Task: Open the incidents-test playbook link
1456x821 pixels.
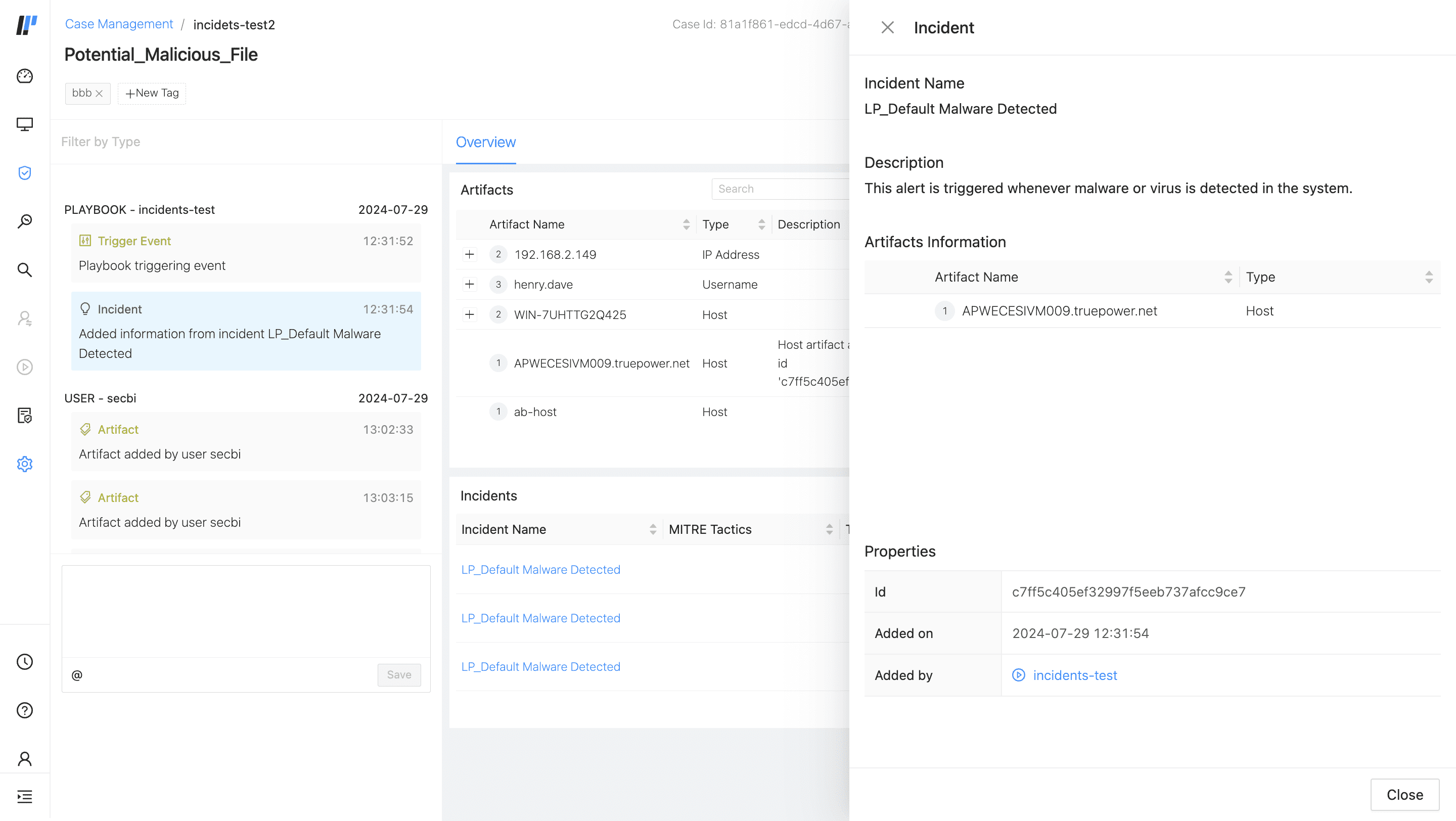Action: [1074, 675]
